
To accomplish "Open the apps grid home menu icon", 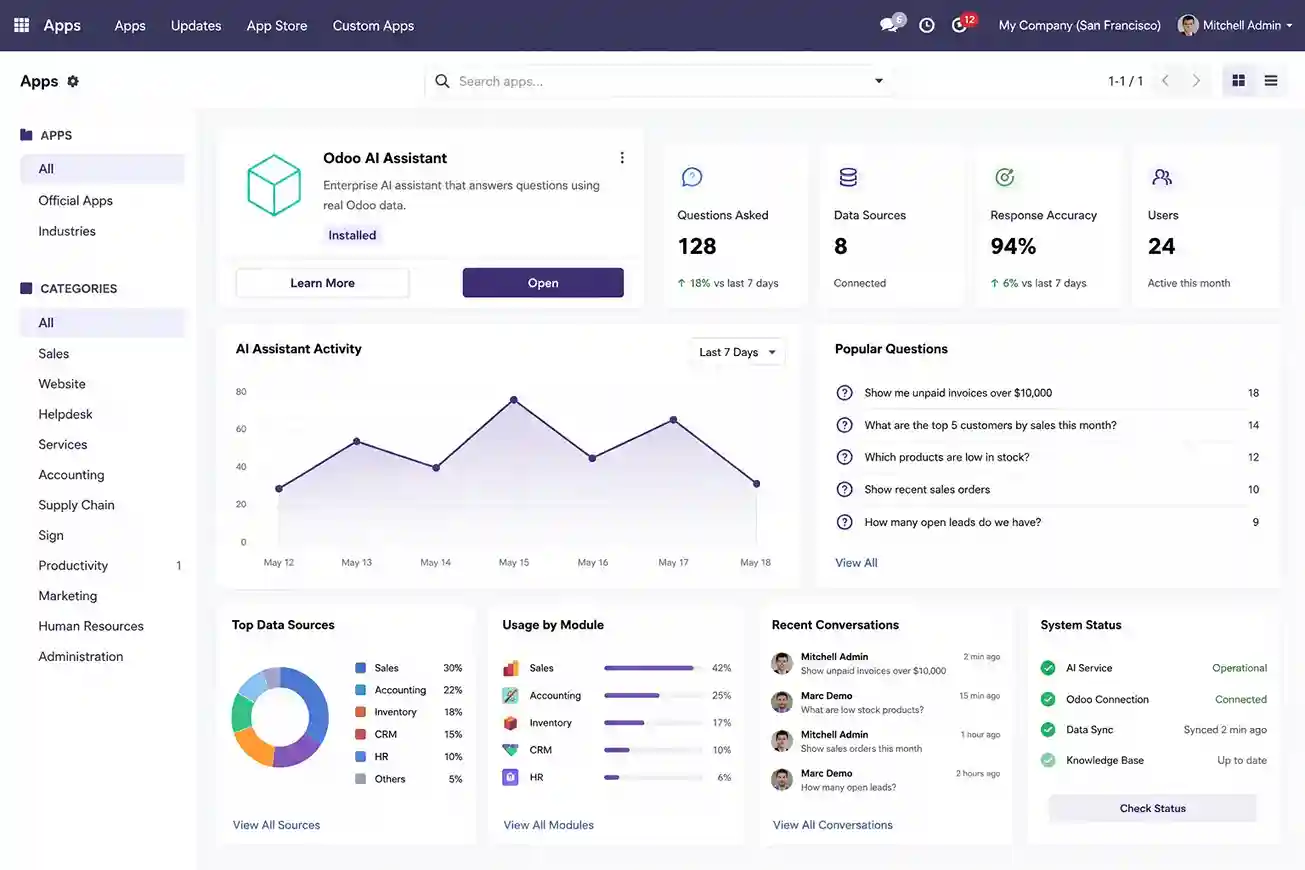I will pyautogui.click(x=21, y=25).
